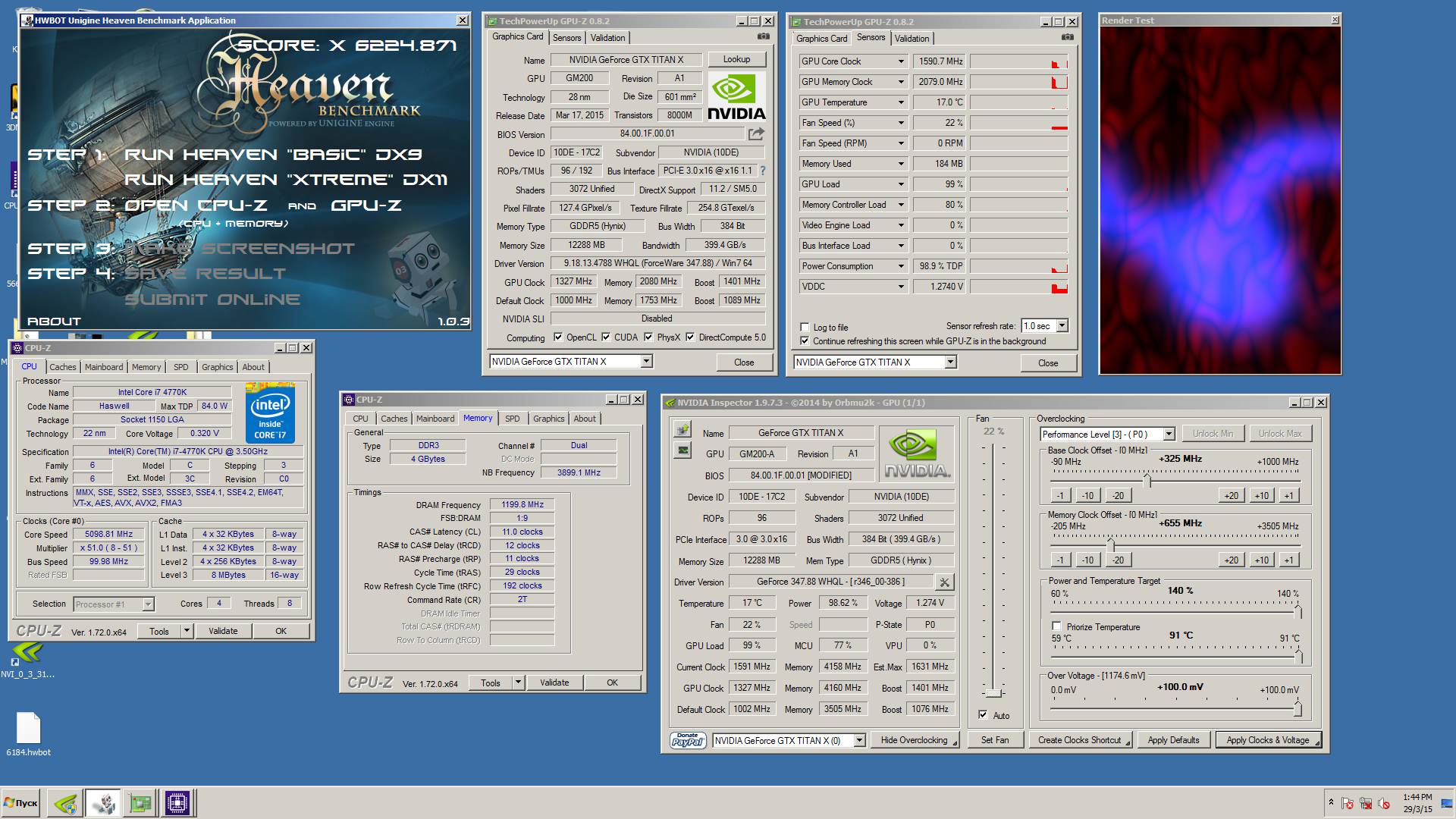Click the volume muted tray icon
Viewport: 1456px width, 819px height.
point(1385,803)
